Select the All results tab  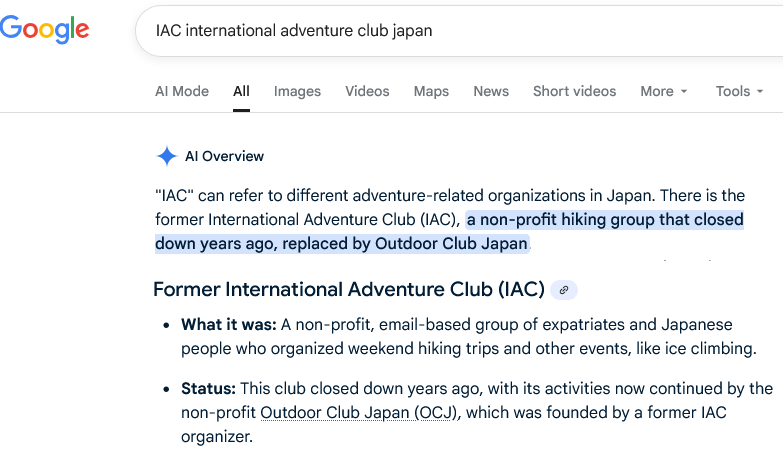[x=241, y=91]
